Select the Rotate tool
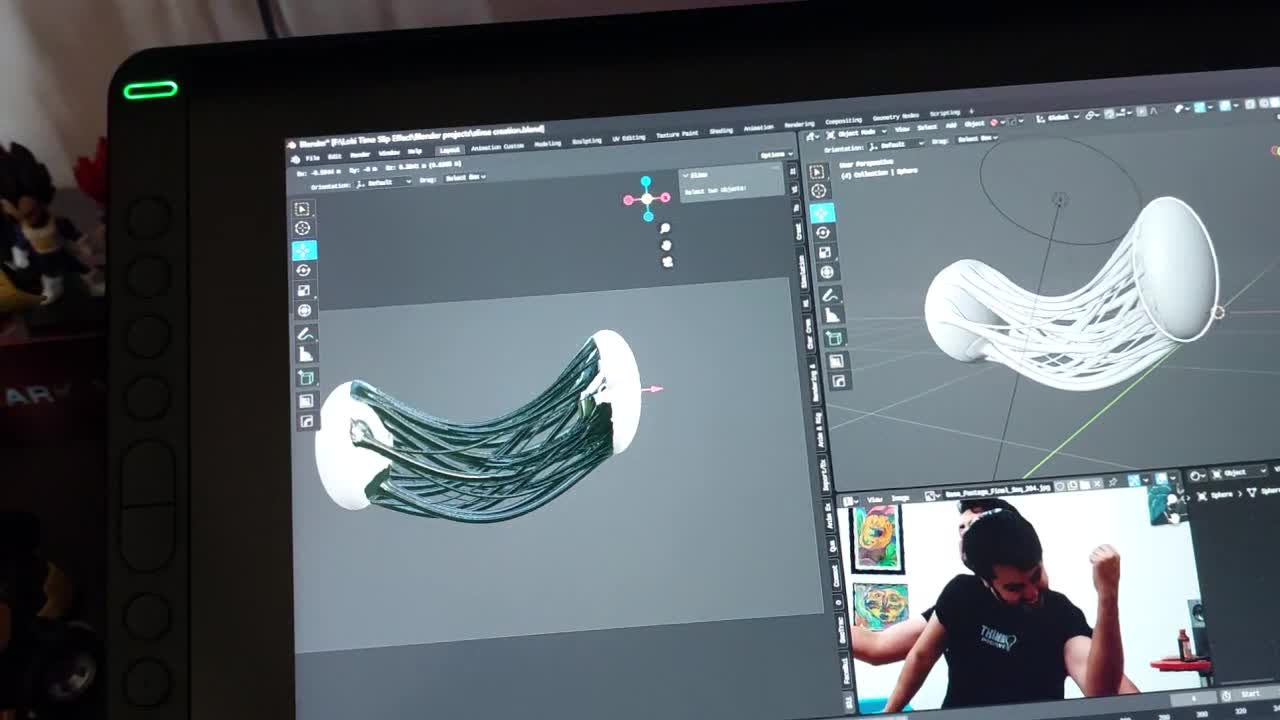This screenshot has height=720, width=1280. point(305,270)
